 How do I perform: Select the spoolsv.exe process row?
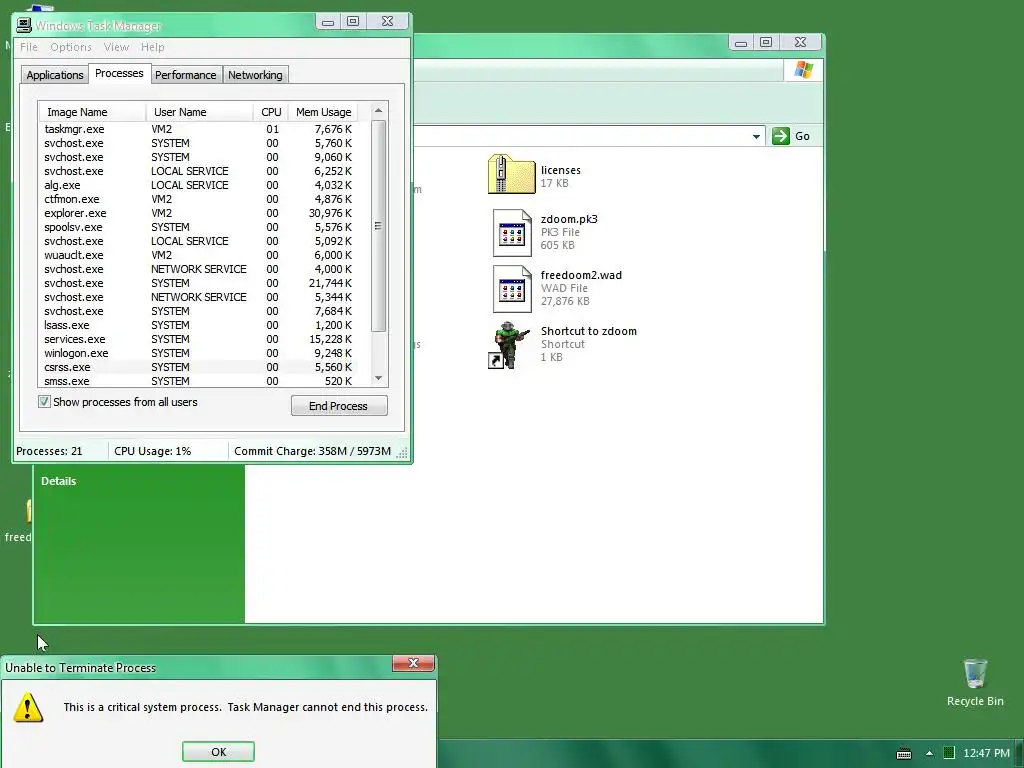click(x=199, y=227)
